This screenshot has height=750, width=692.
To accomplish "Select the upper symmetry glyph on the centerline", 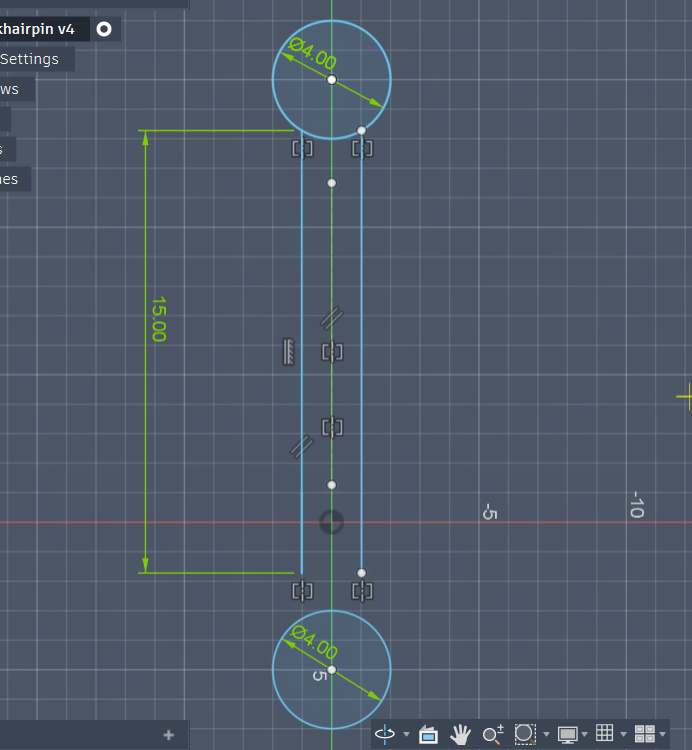I will 332,352.
